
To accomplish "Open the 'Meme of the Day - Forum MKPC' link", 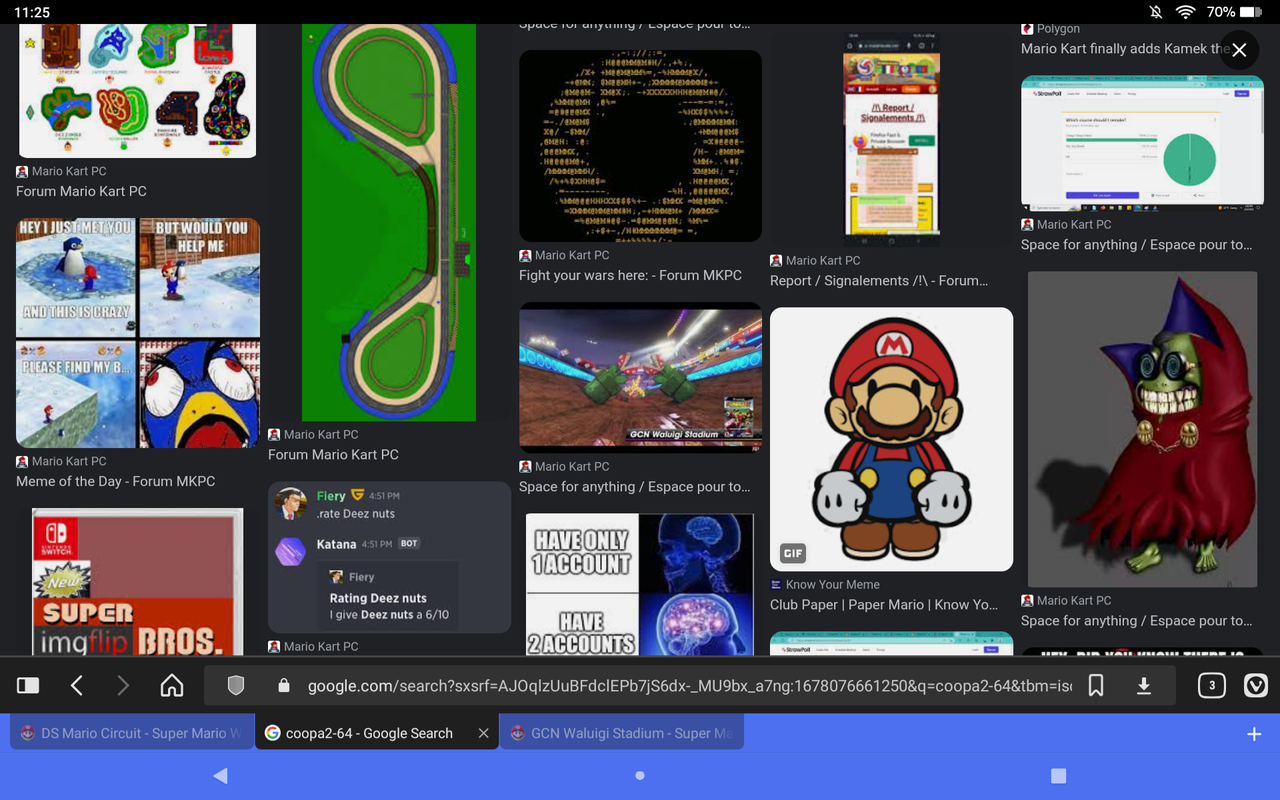I will (x=116, y=481).
